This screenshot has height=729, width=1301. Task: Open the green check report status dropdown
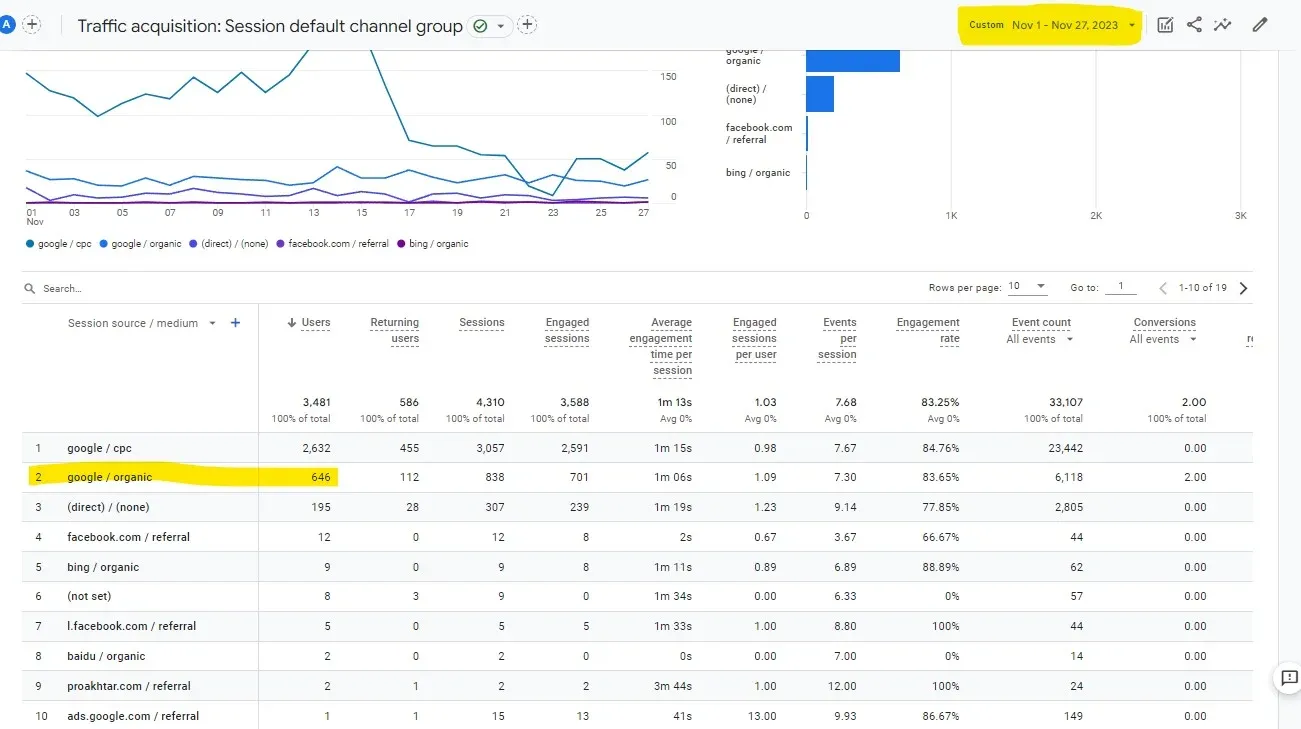click(490, 26)
